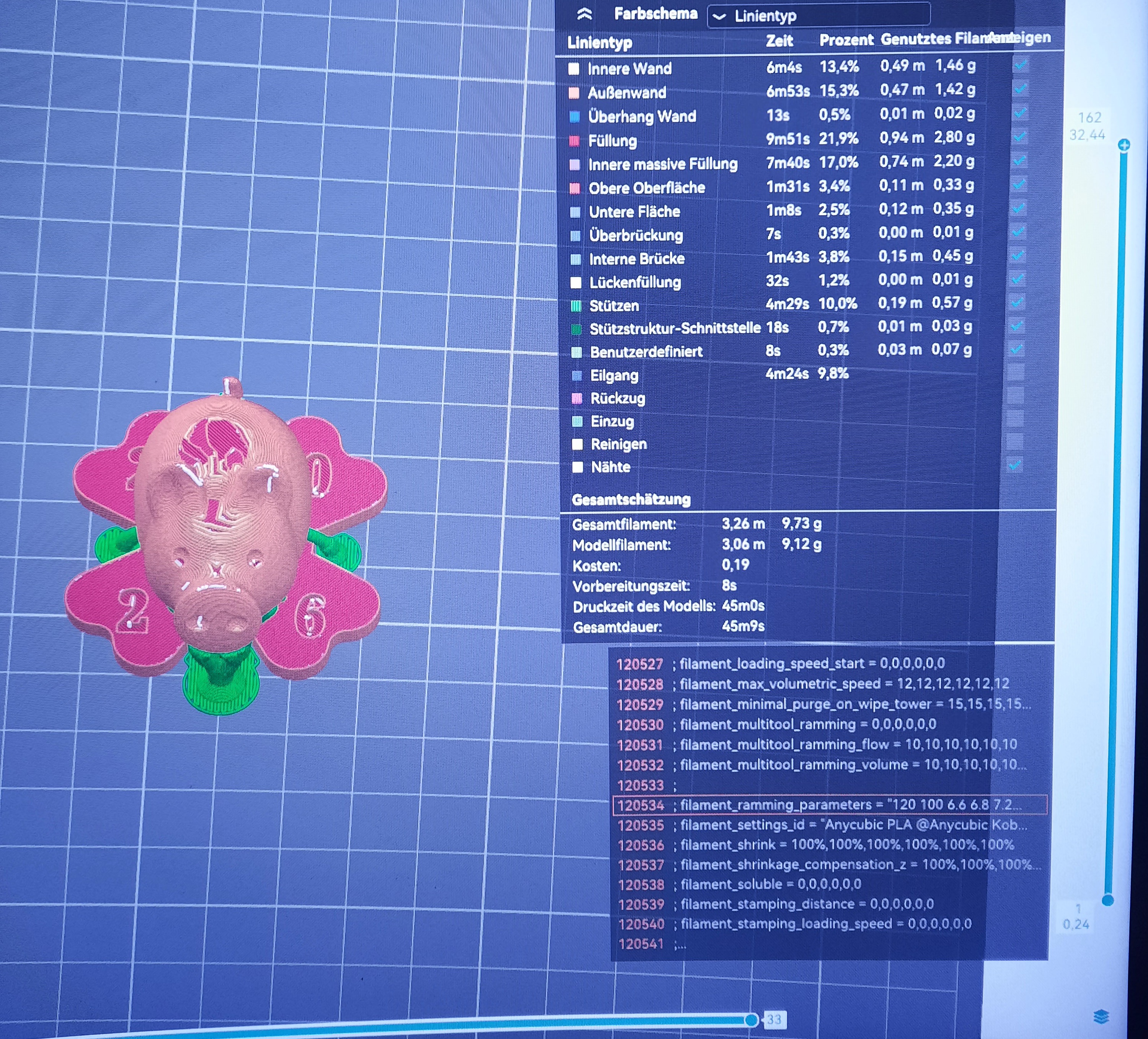
Task: Select G-code line 120527 filament_loading_speed_start
Action: pos(781,663)
